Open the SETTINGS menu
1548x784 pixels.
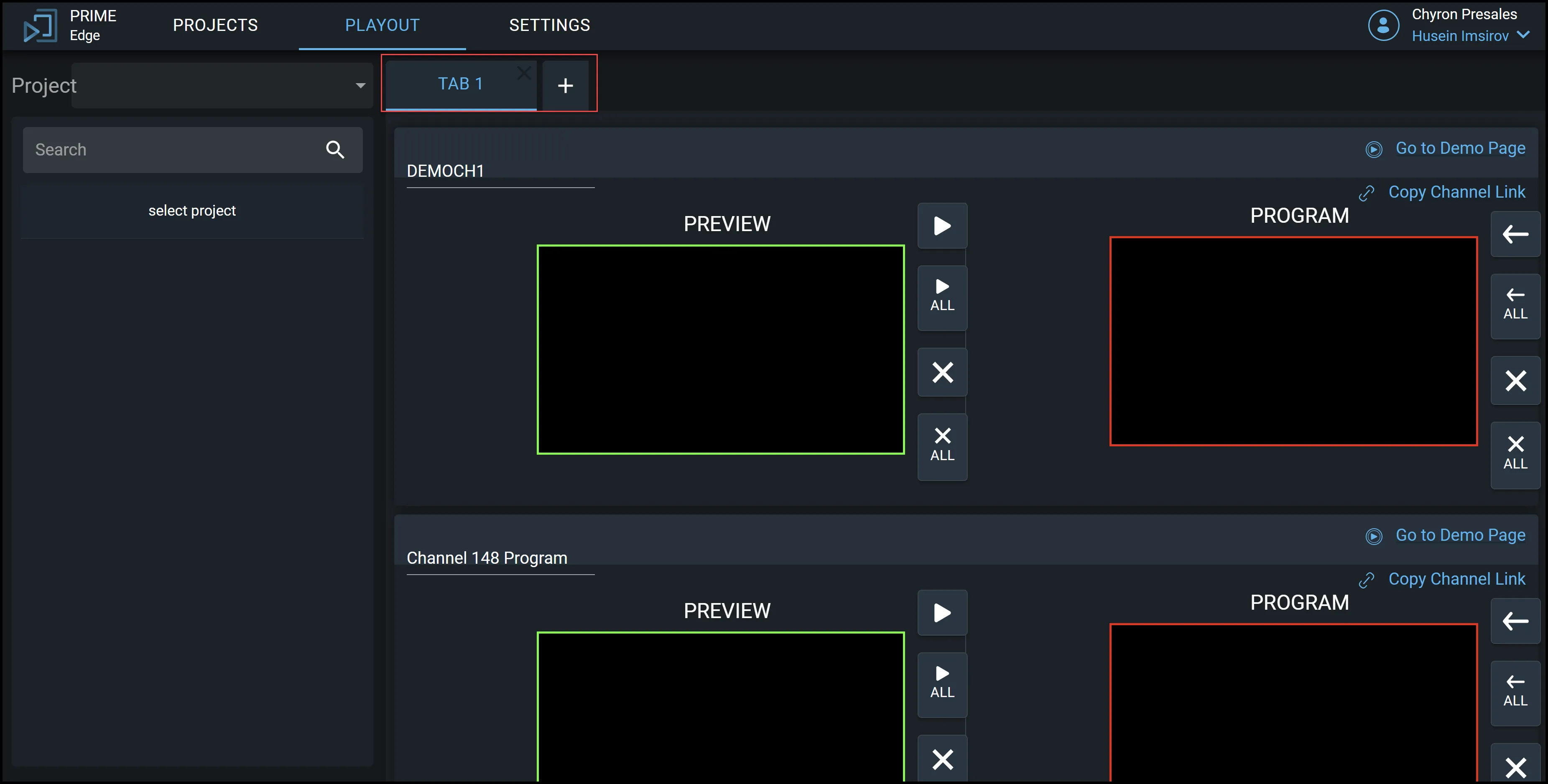point(549,25)
